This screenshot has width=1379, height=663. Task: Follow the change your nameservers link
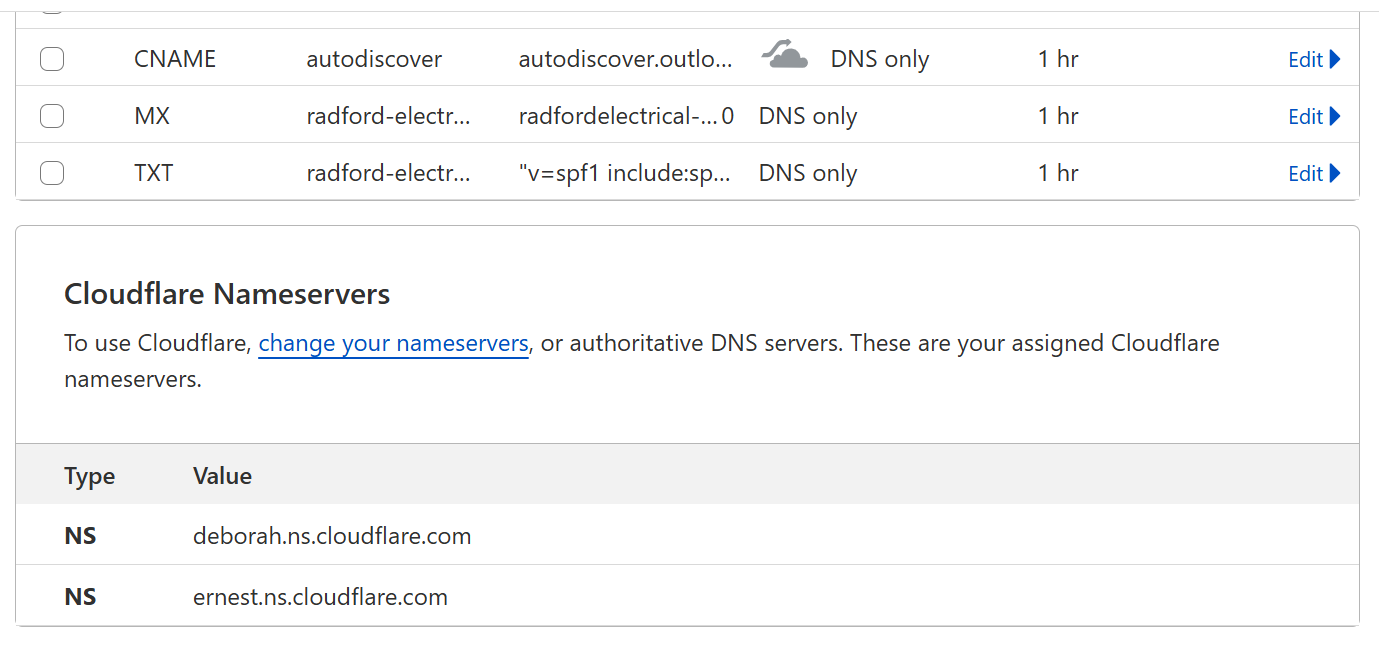(x=393, y=344)
